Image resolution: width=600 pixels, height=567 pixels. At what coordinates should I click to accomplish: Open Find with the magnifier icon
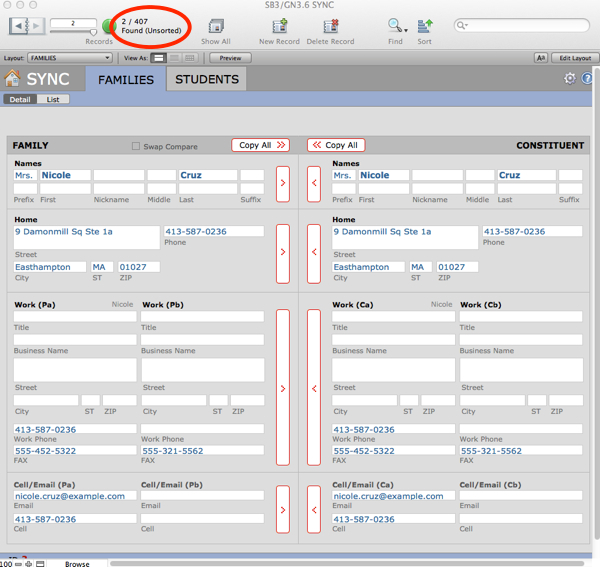(x=395, y=26)
